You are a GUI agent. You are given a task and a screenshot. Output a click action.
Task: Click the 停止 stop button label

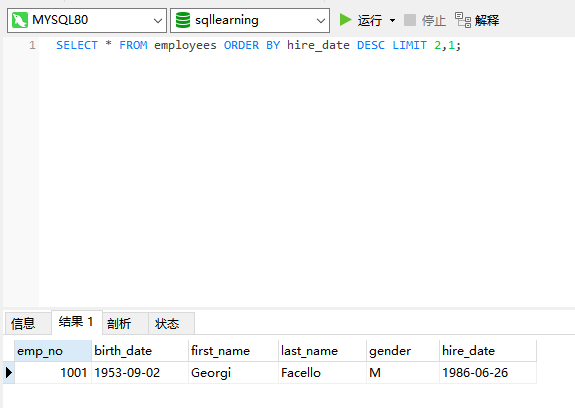point(434,20)
